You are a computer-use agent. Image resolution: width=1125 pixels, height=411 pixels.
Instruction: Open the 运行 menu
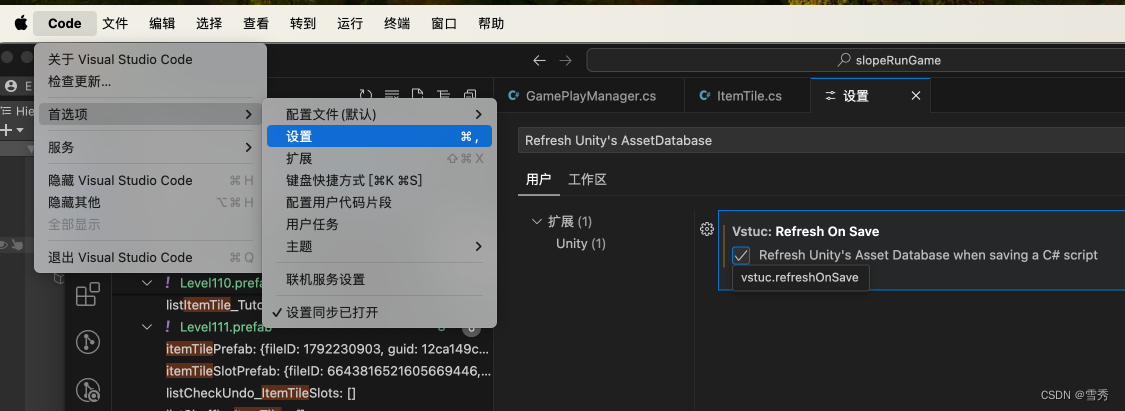[350, 24]
